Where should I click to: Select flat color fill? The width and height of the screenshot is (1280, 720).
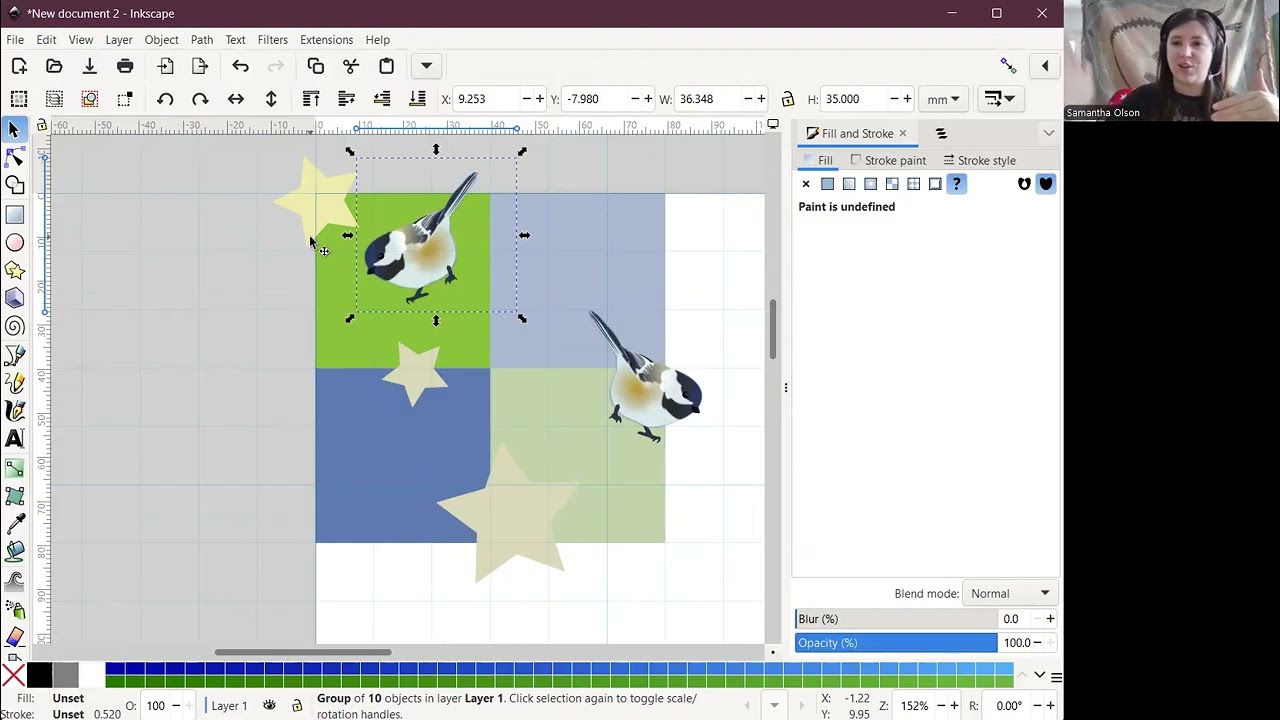827,184
